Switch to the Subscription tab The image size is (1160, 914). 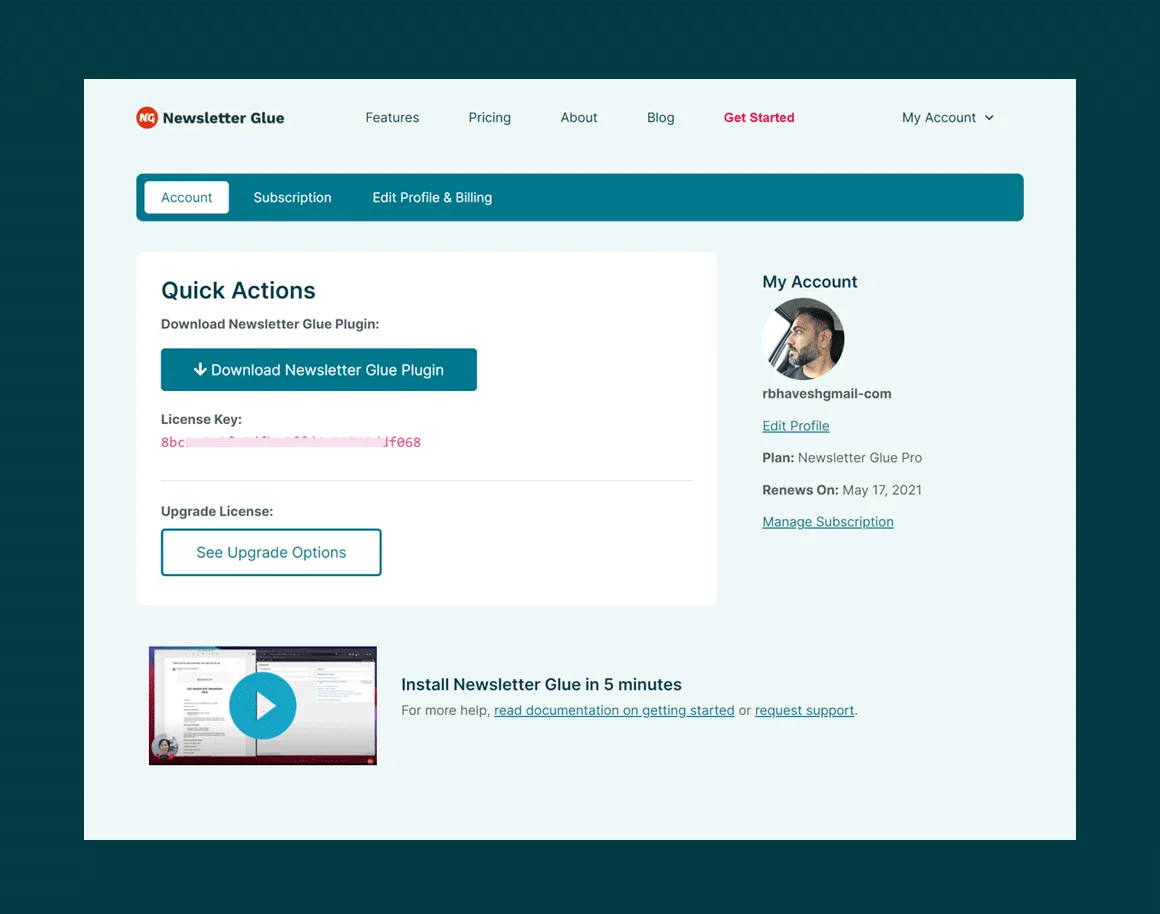(x=292, y=198)
